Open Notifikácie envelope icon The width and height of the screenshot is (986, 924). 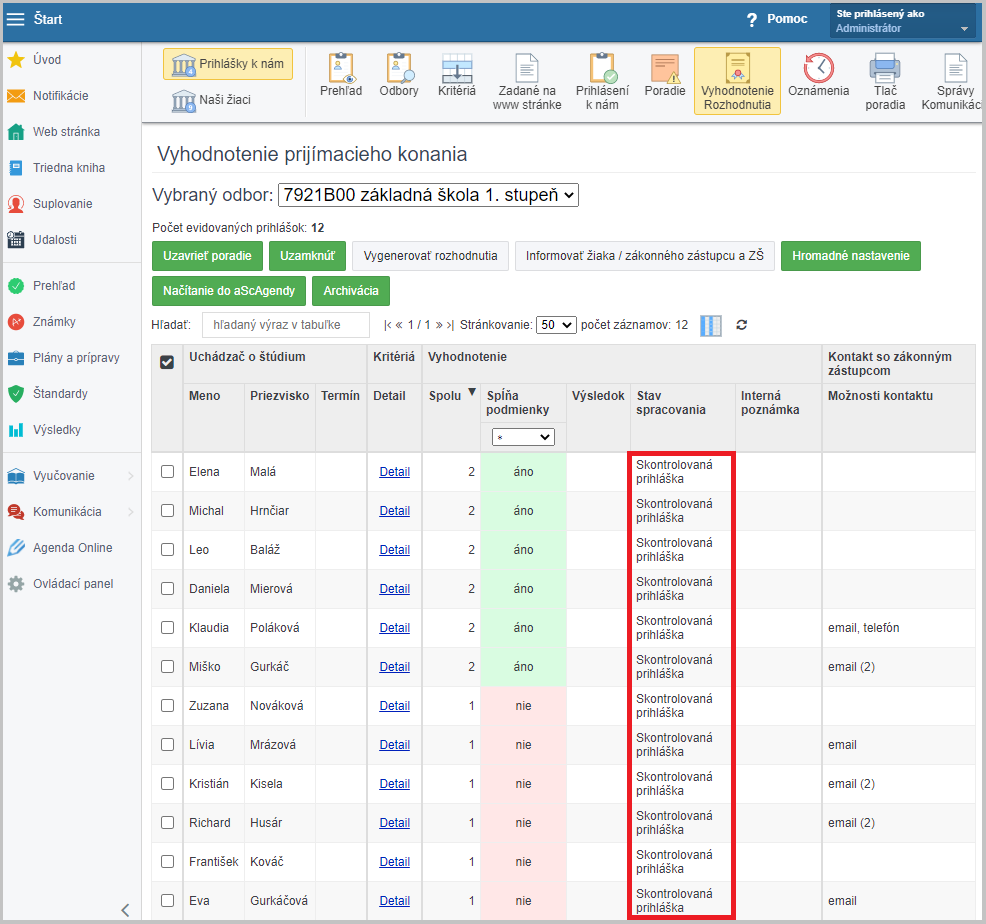pos(16,96)
